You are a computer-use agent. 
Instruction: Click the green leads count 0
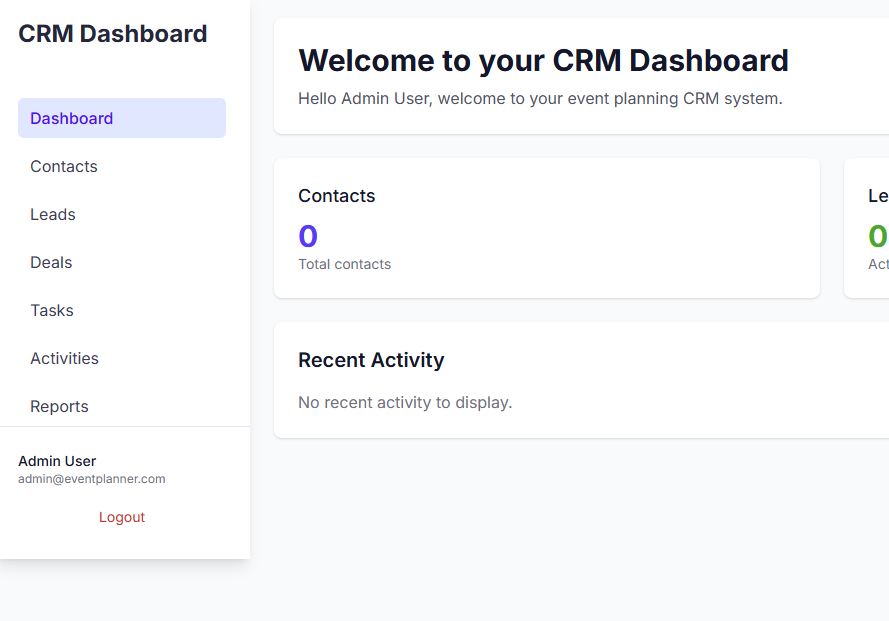pyautogui.click(x=878, y=236)
